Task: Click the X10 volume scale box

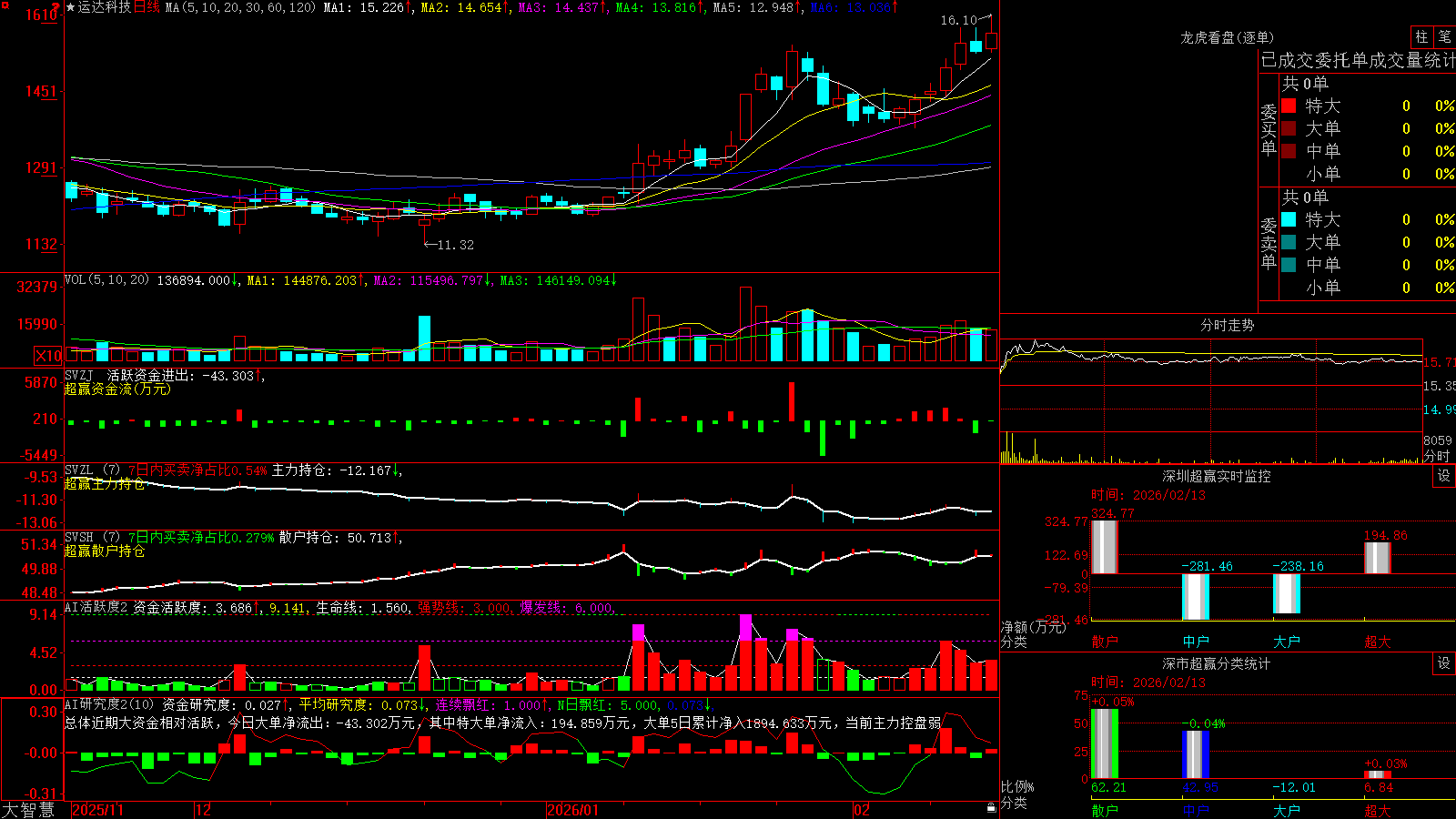Action: pyautogui.click(x=48, y=356)
